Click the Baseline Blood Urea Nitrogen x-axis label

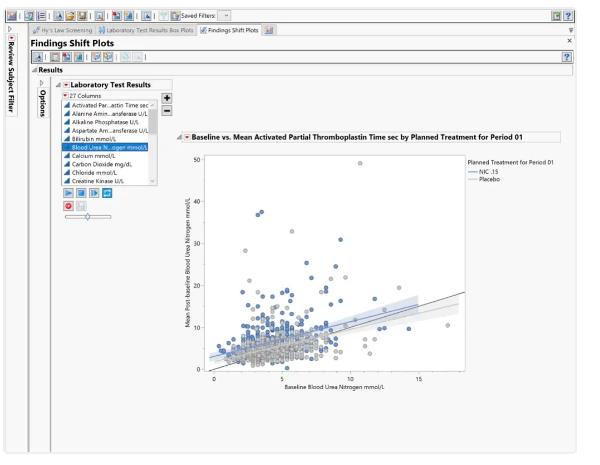pyautogui.click(x=334, y=387)
